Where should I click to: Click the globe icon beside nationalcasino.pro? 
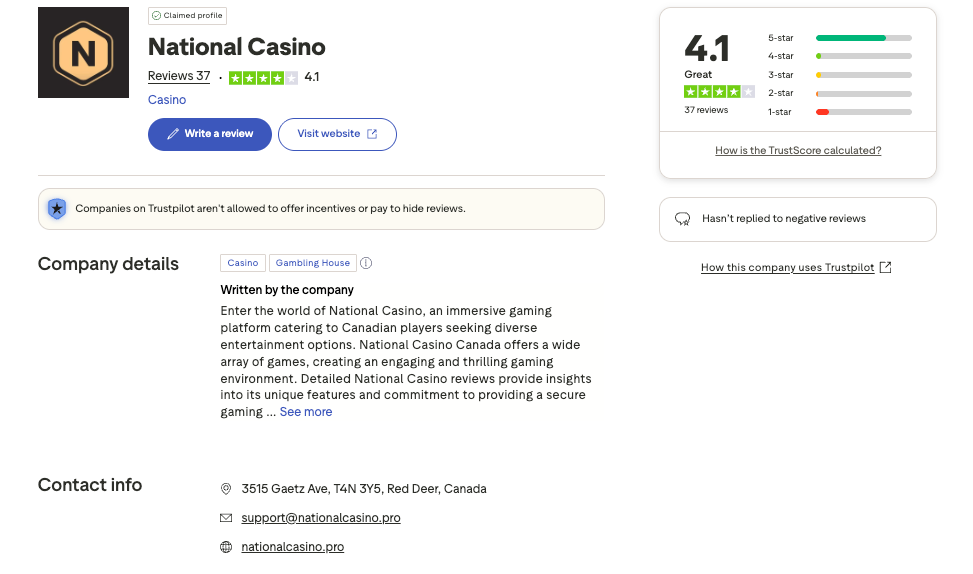tap(226, 547)
